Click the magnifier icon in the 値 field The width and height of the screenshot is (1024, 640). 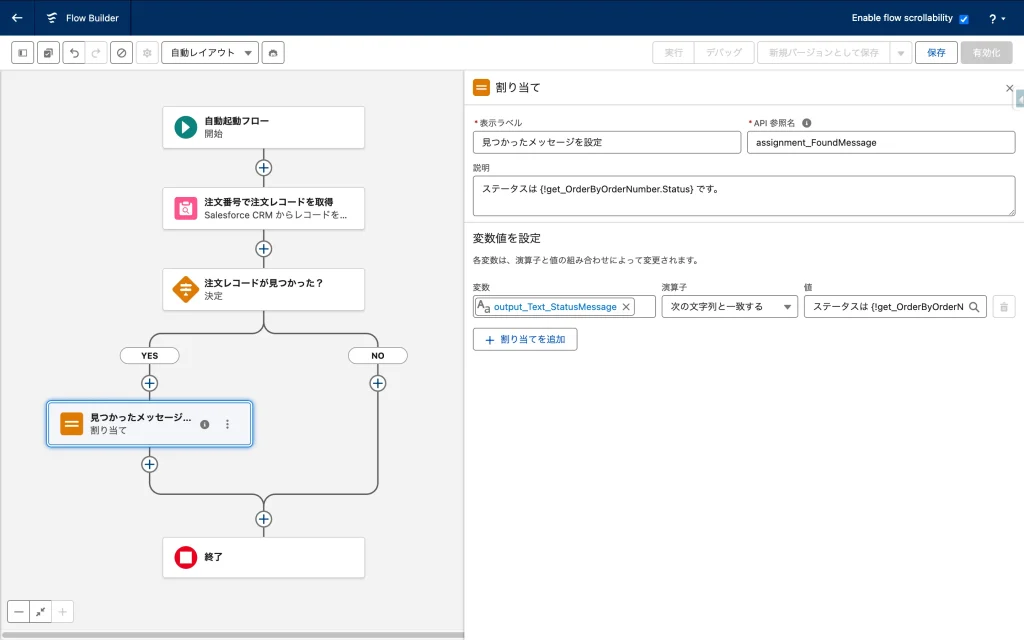point(974,307)
